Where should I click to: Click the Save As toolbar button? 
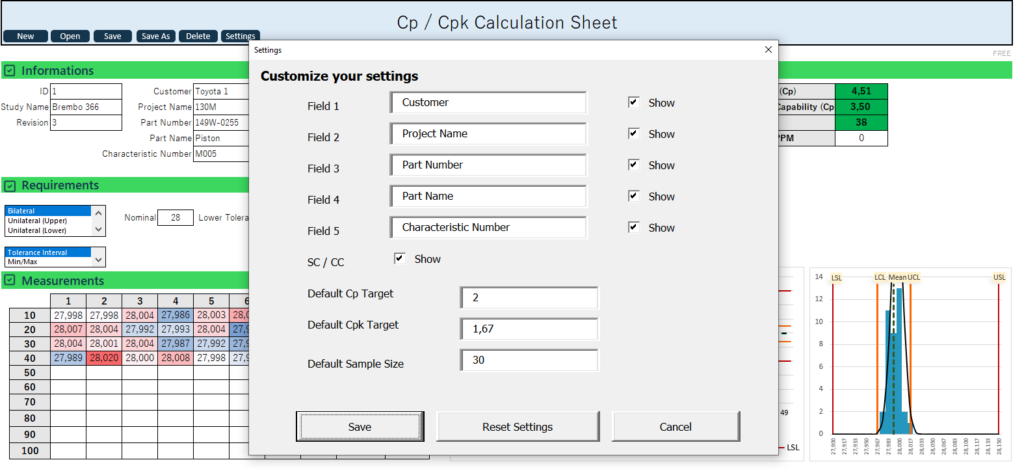[155, 36]
